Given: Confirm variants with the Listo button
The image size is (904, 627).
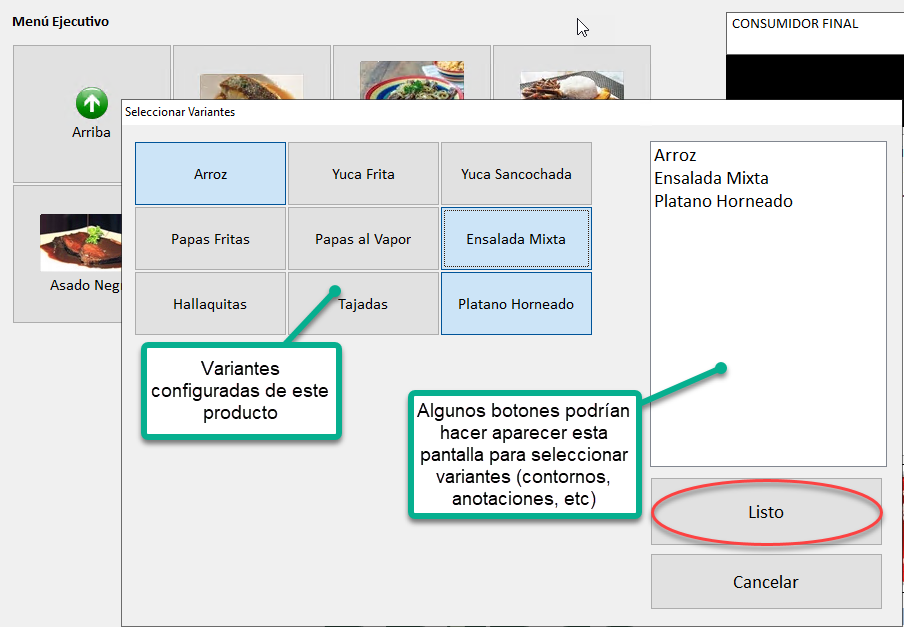Looking at the screenshot, I should [766, 511].
